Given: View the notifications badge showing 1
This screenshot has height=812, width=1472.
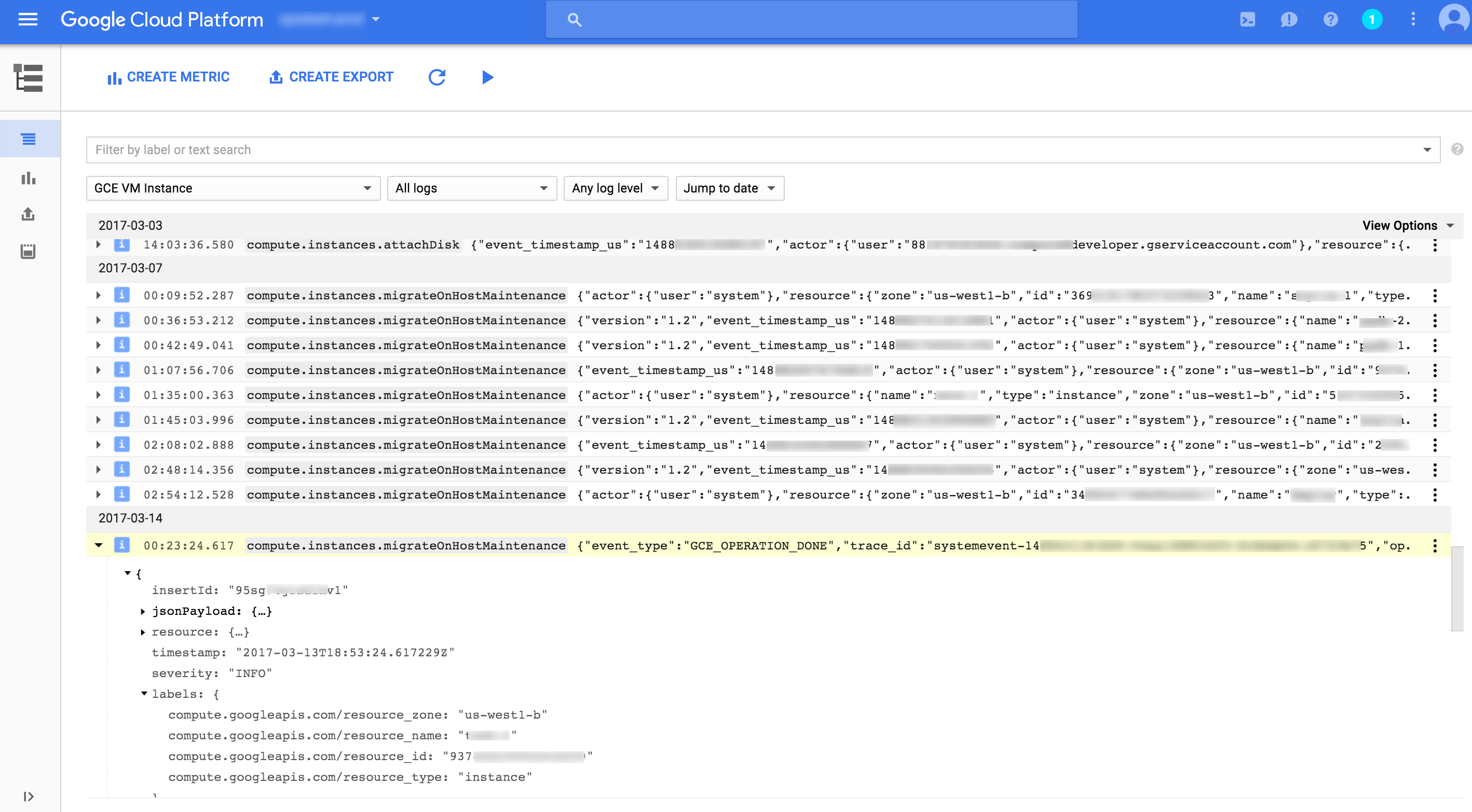Looking at the screenshot, I should pos(1371,19).
